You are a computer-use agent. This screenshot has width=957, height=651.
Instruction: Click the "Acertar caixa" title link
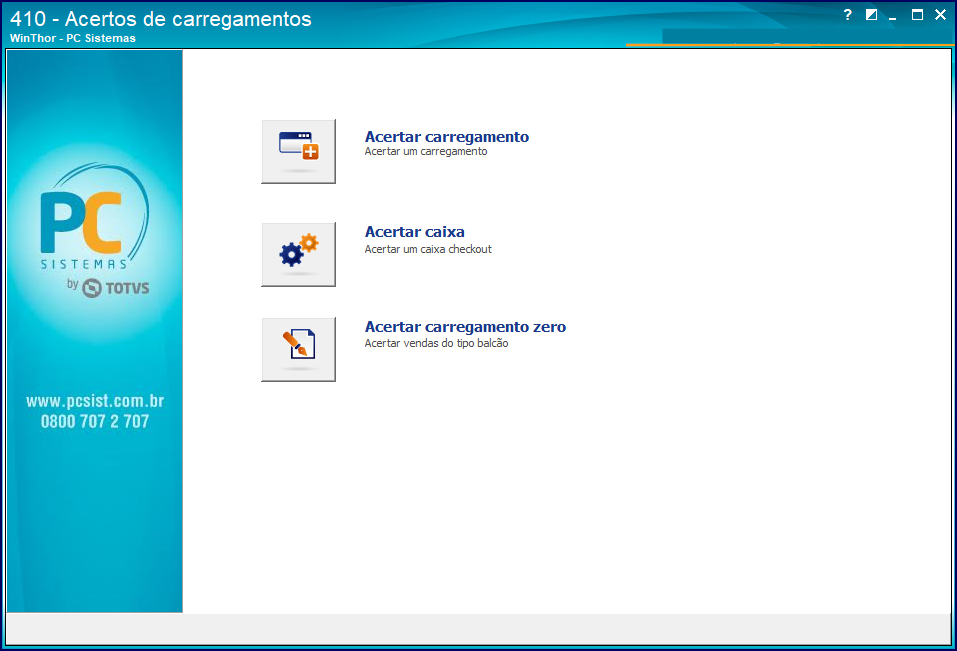pos(414,232)
